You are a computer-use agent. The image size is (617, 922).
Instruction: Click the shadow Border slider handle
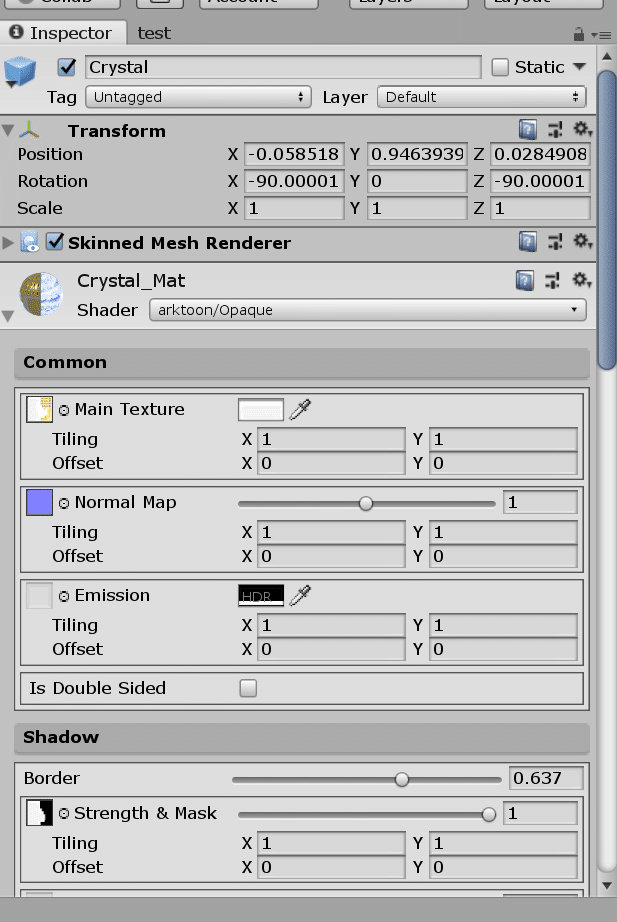point(402,780)
